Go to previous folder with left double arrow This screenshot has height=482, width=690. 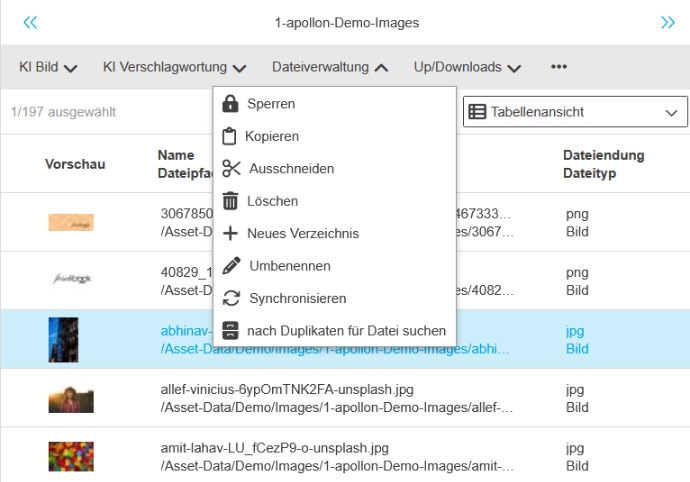pyautogui.click(x=30, y=22)
